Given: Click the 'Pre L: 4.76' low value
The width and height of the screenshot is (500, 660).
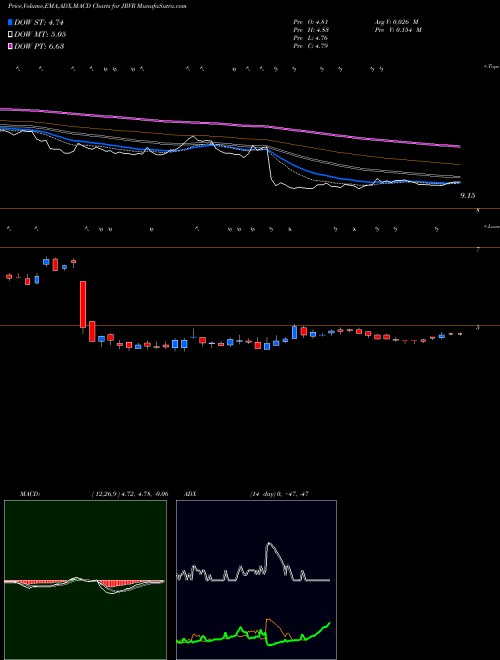Looking at the screenshot, I should (x=311, y=38).
